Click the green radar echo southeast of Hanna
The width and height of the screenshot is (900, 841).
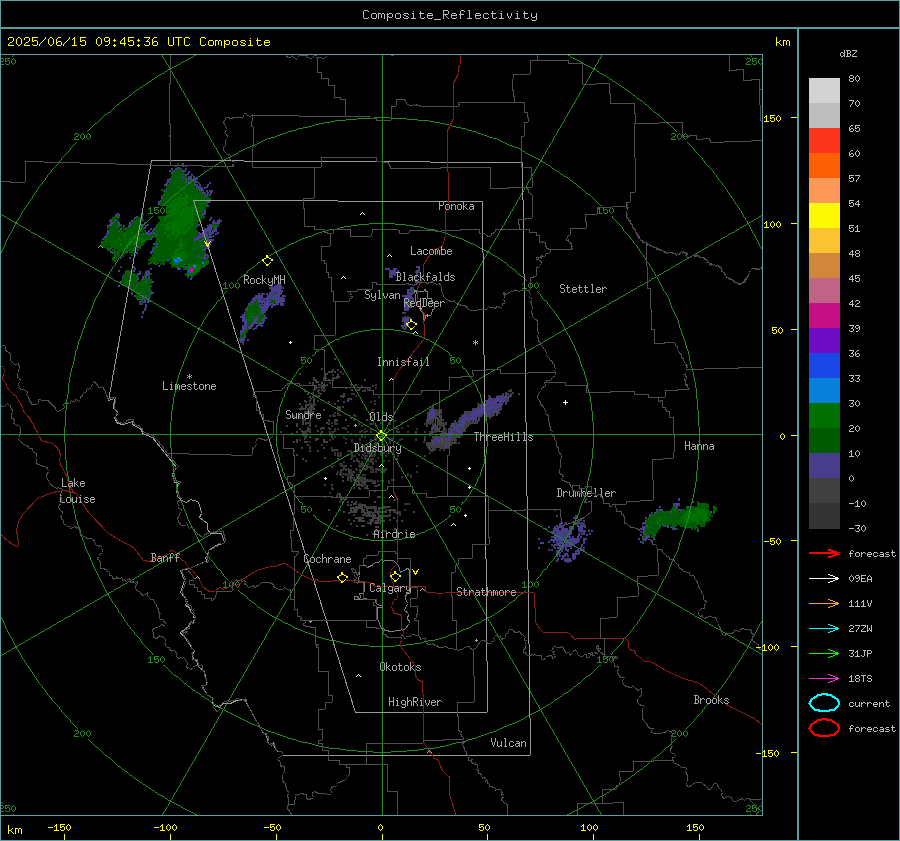click(678, 520)
